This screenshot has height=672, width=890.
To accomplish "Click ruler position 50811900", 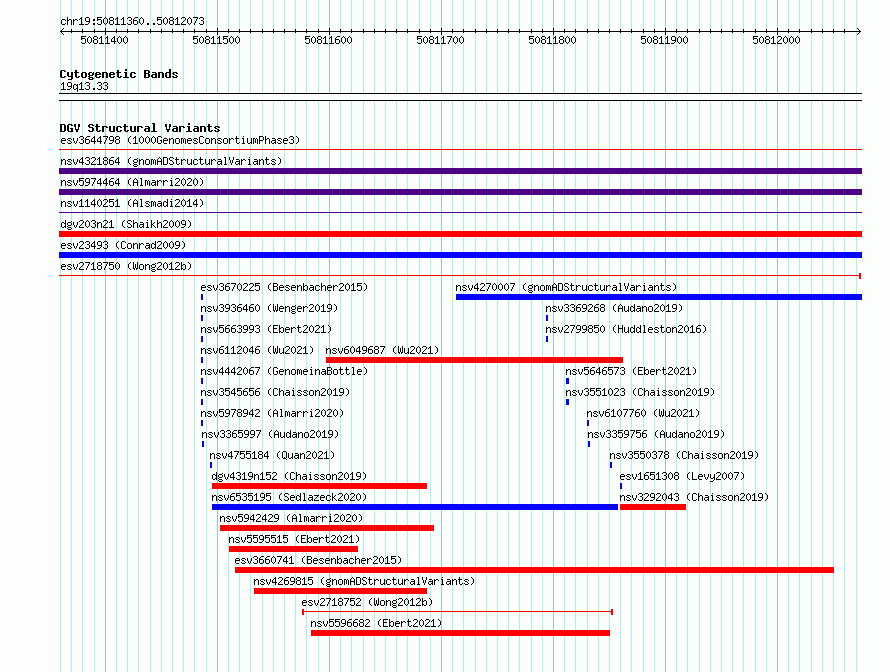I will [664, 40].
